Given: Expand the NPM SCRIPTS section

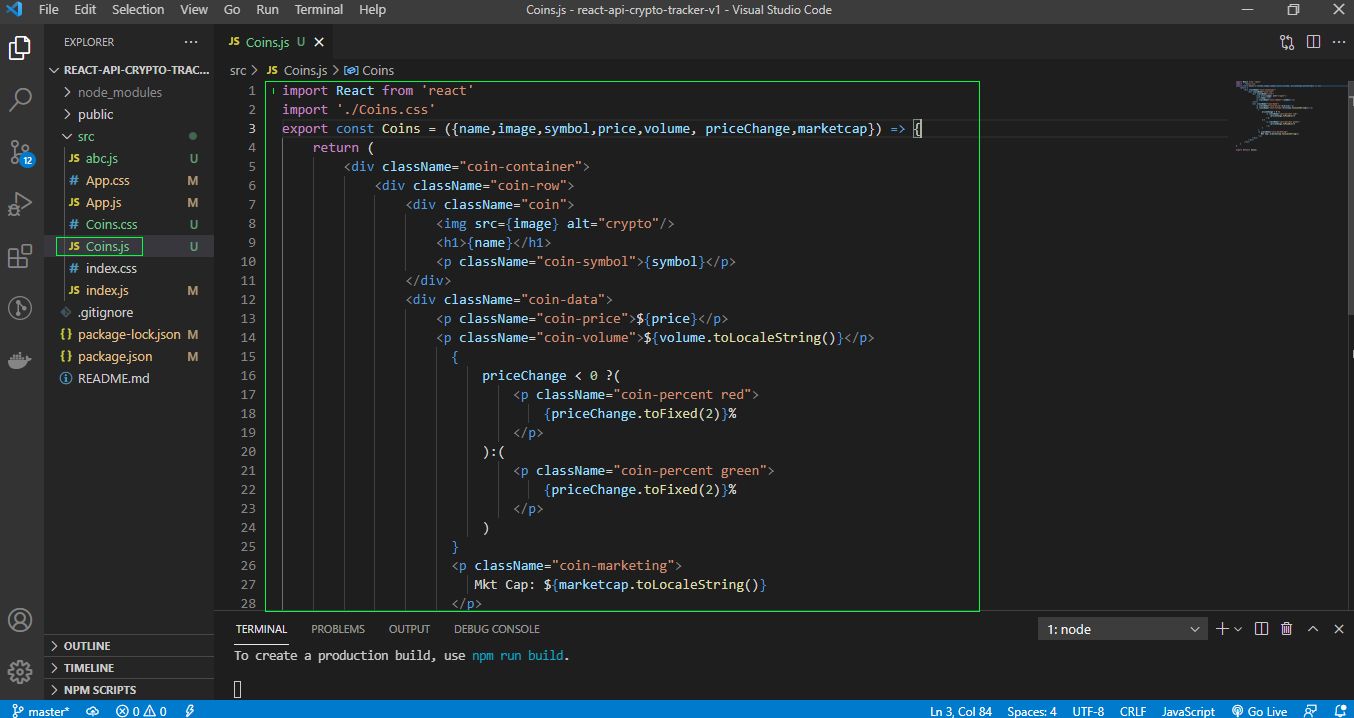Looking at the screenshot, I should pyautogui.click(x=130, y=690).
